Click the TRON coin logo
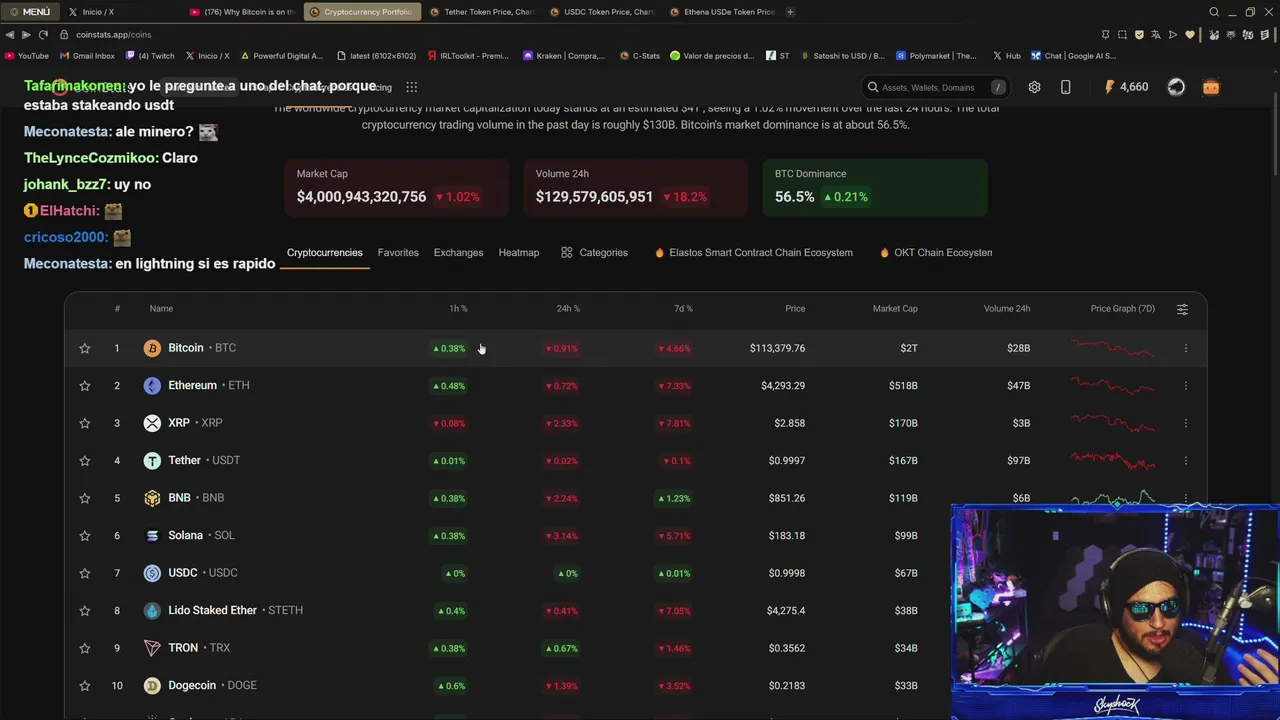This screenshot has width=1280, height=720. pyautogui.click(x=152, y=648)
